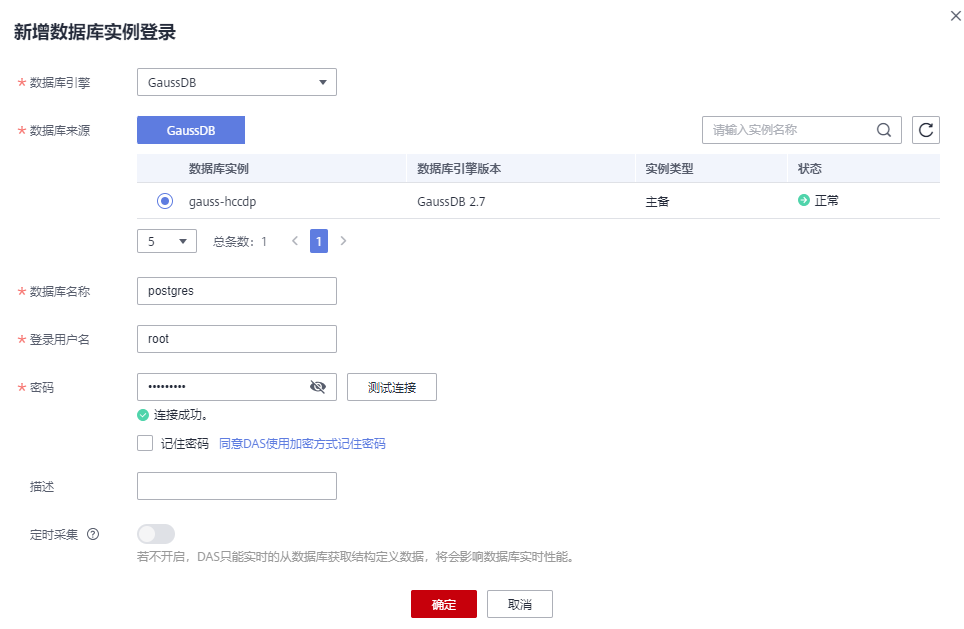964x629 pixels.
Task: Open the DAS encrypted password agreement link
Action: pos(302,443)
